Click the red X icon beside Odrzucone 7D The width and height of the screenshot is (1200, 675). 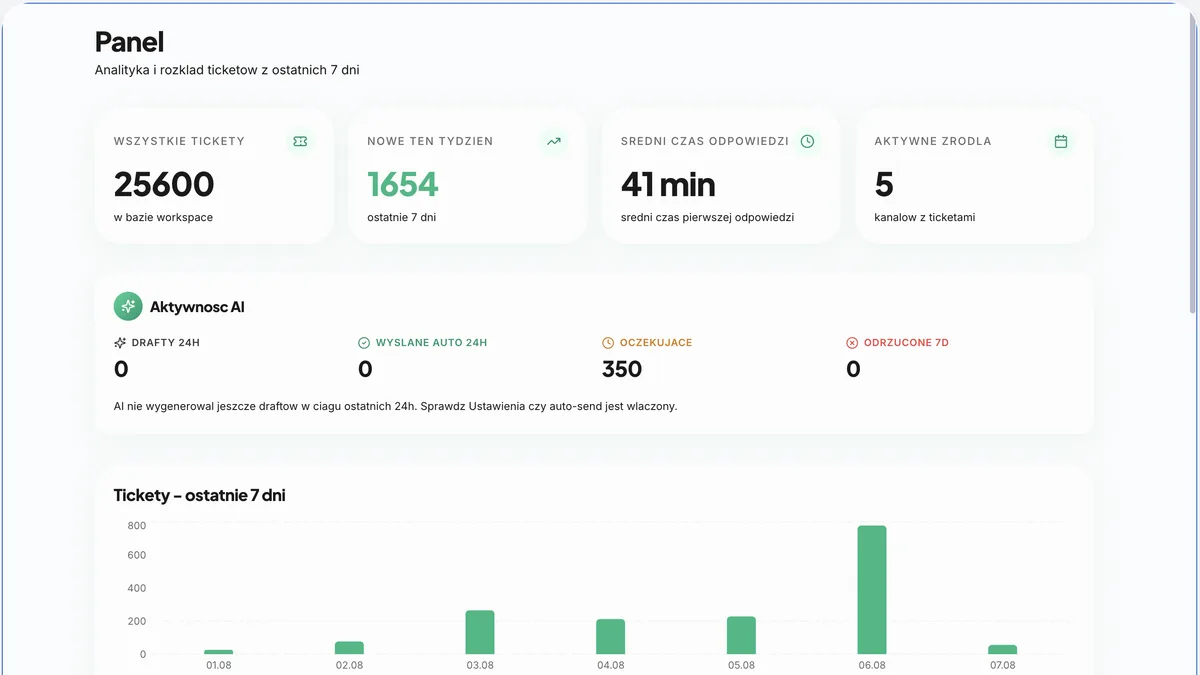852,343
